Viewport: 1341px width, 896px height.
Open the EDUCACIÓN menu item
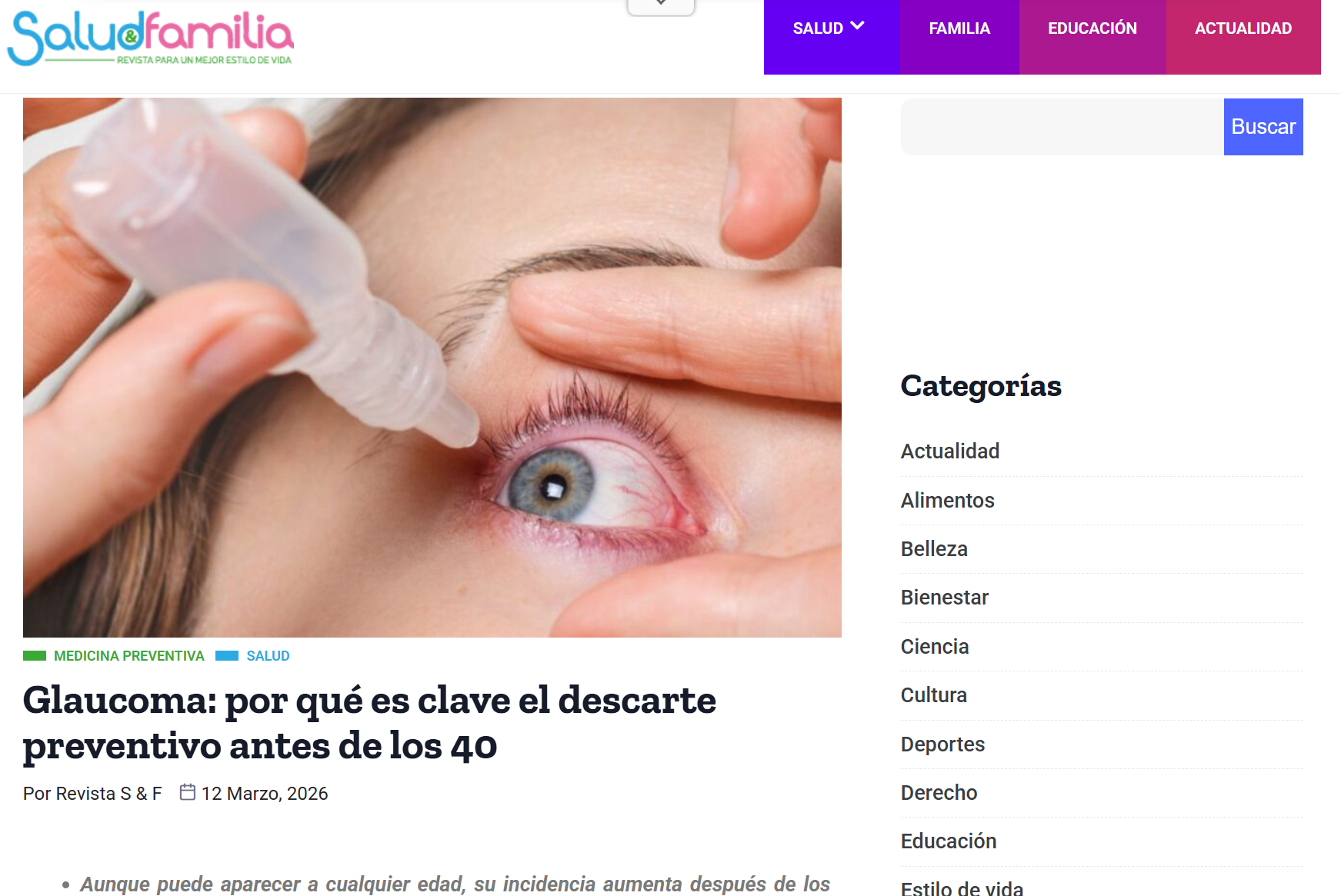[x=1092, y=28]
